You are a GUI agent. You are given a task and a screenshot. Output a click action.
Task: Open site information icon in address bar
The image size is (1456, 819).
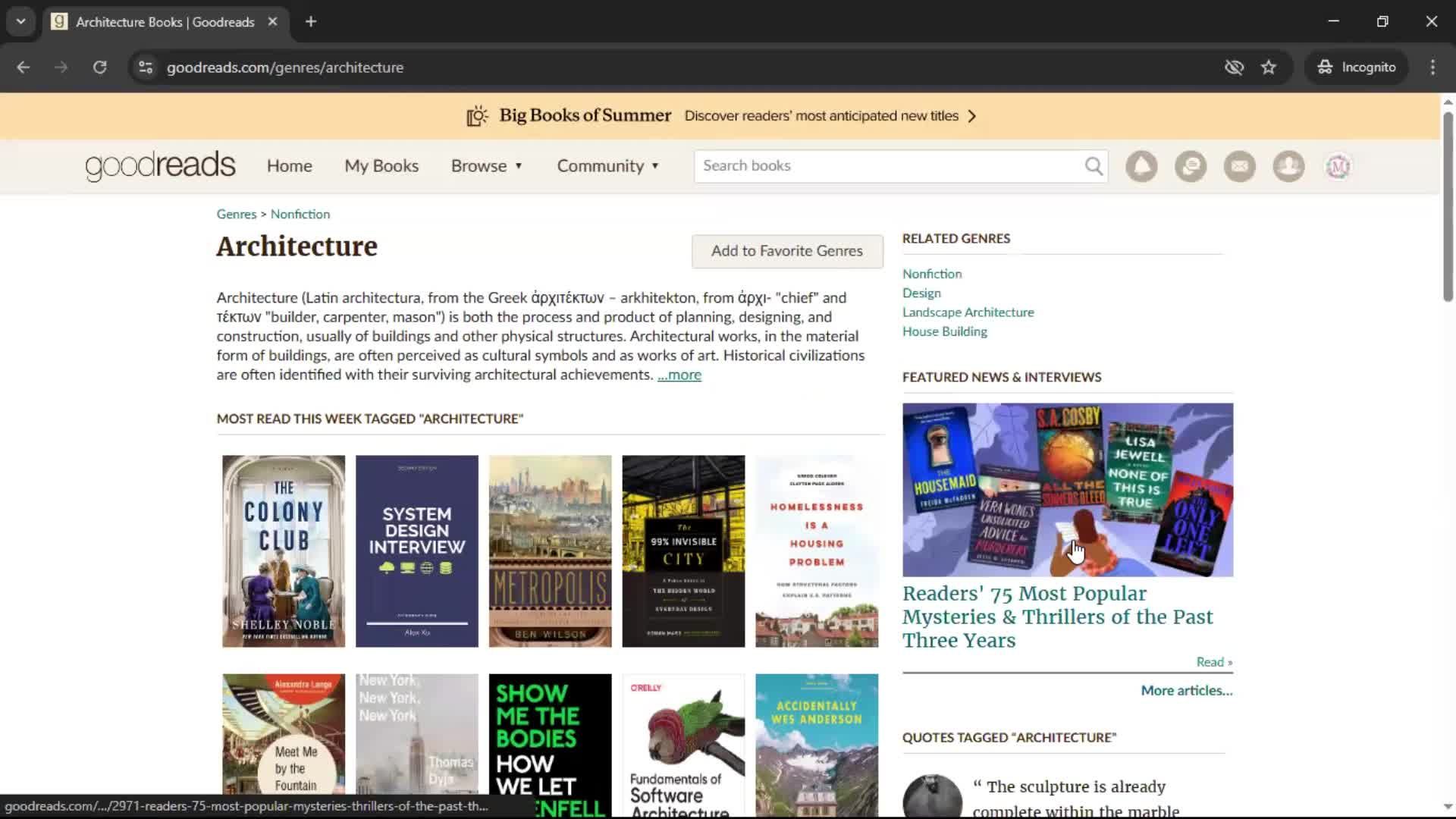(x=146, y=67)
